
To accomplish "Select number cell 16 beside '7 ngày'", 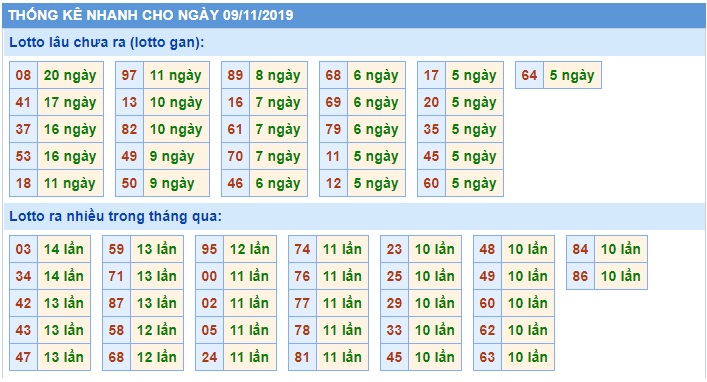I will pos(235,102).
